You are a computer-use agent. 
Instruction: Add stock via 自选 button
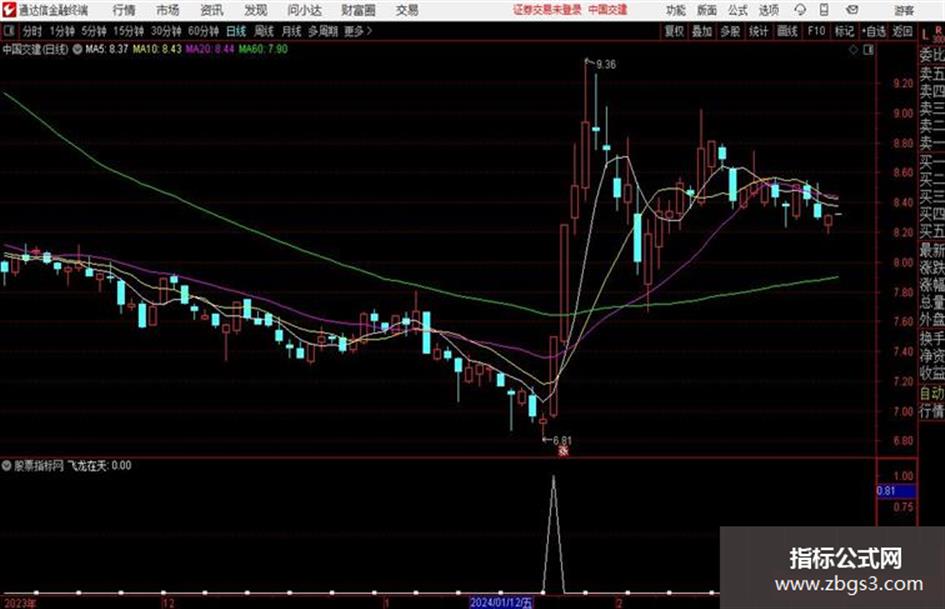[x=874, y=31]
